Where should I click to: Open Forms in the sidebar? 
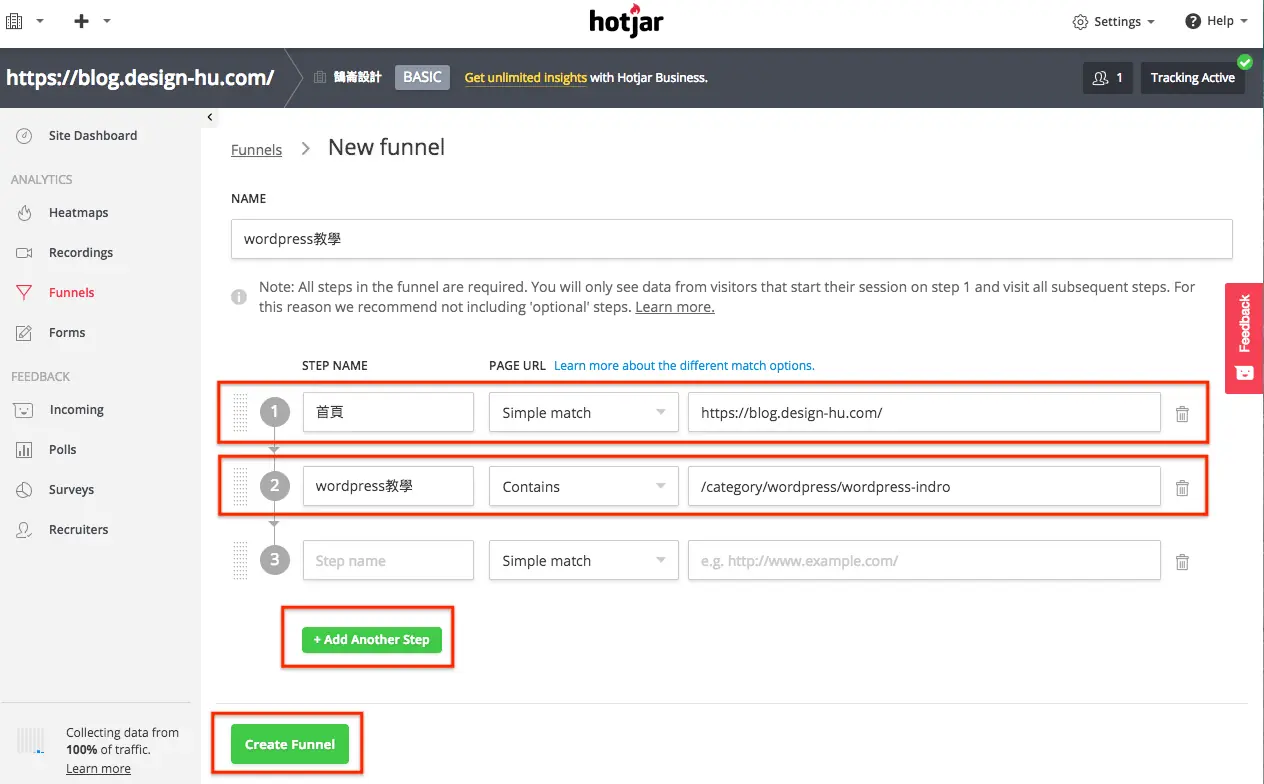[x=67, y=332]
